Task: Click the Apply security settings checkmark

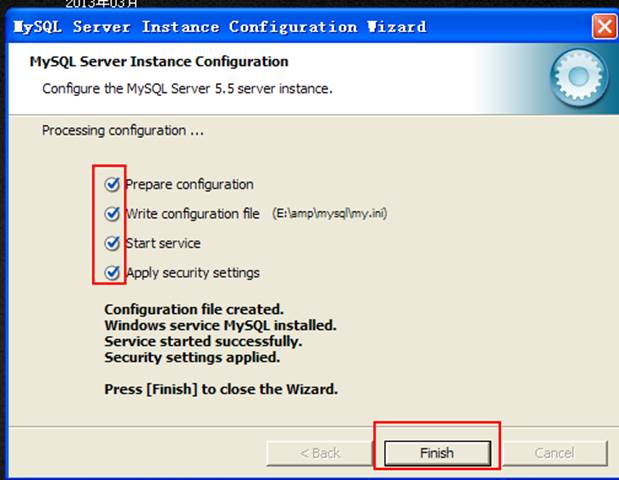Action: pos(112,272)
